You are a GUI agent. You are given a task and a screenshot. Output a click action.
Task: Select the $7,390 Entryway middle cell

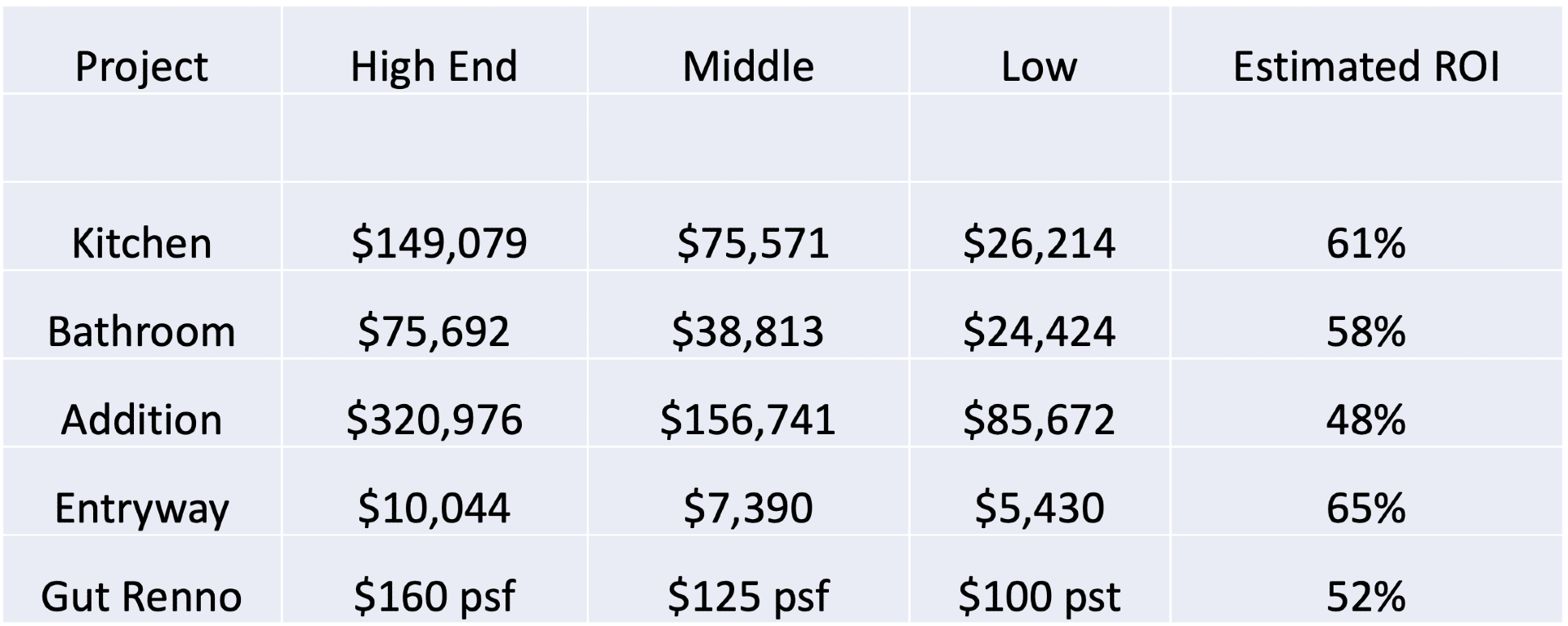(x=747, y=508)
